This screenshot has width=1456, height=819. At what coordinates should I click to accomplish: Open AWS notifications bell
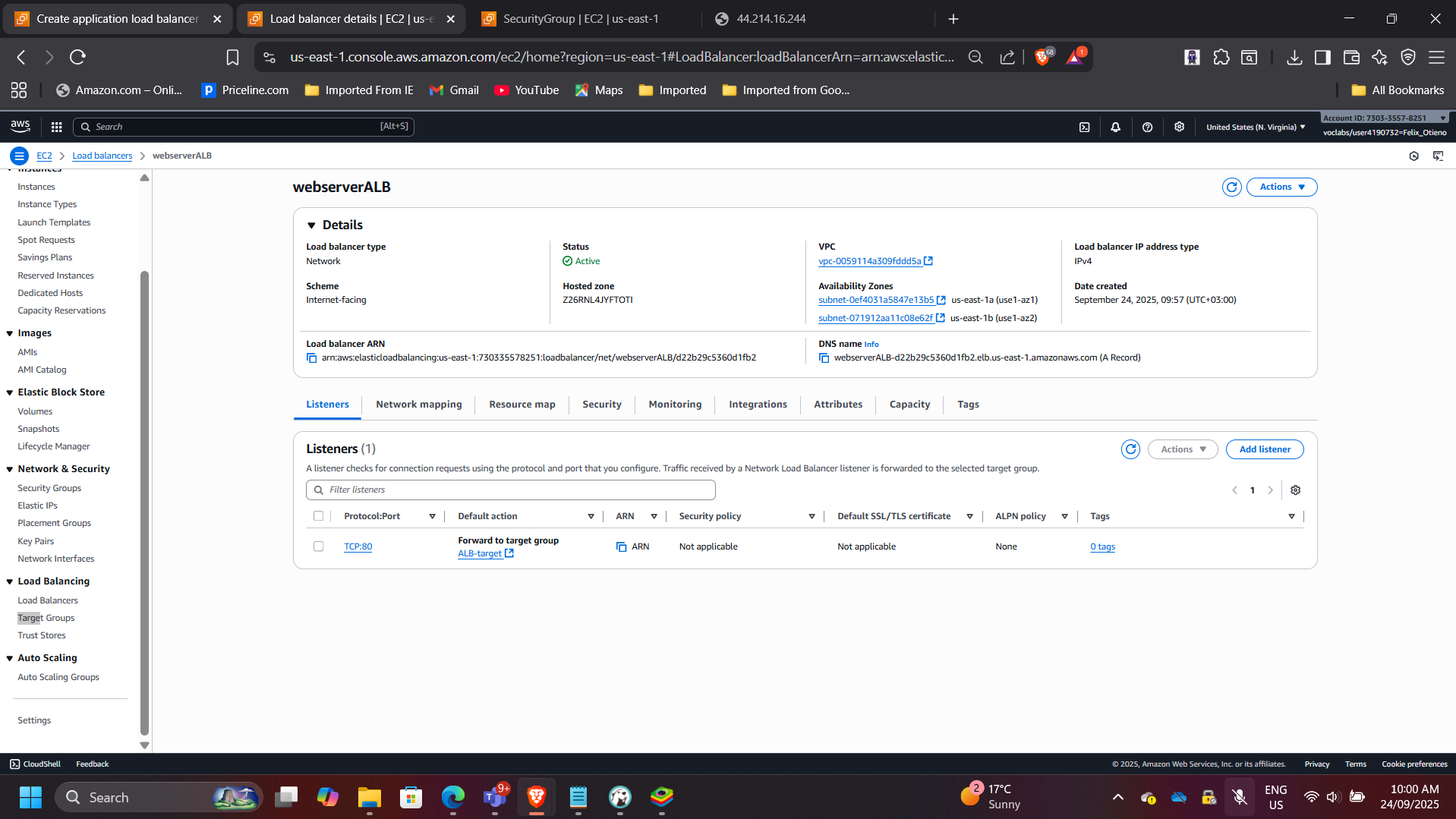(1115, 128)
